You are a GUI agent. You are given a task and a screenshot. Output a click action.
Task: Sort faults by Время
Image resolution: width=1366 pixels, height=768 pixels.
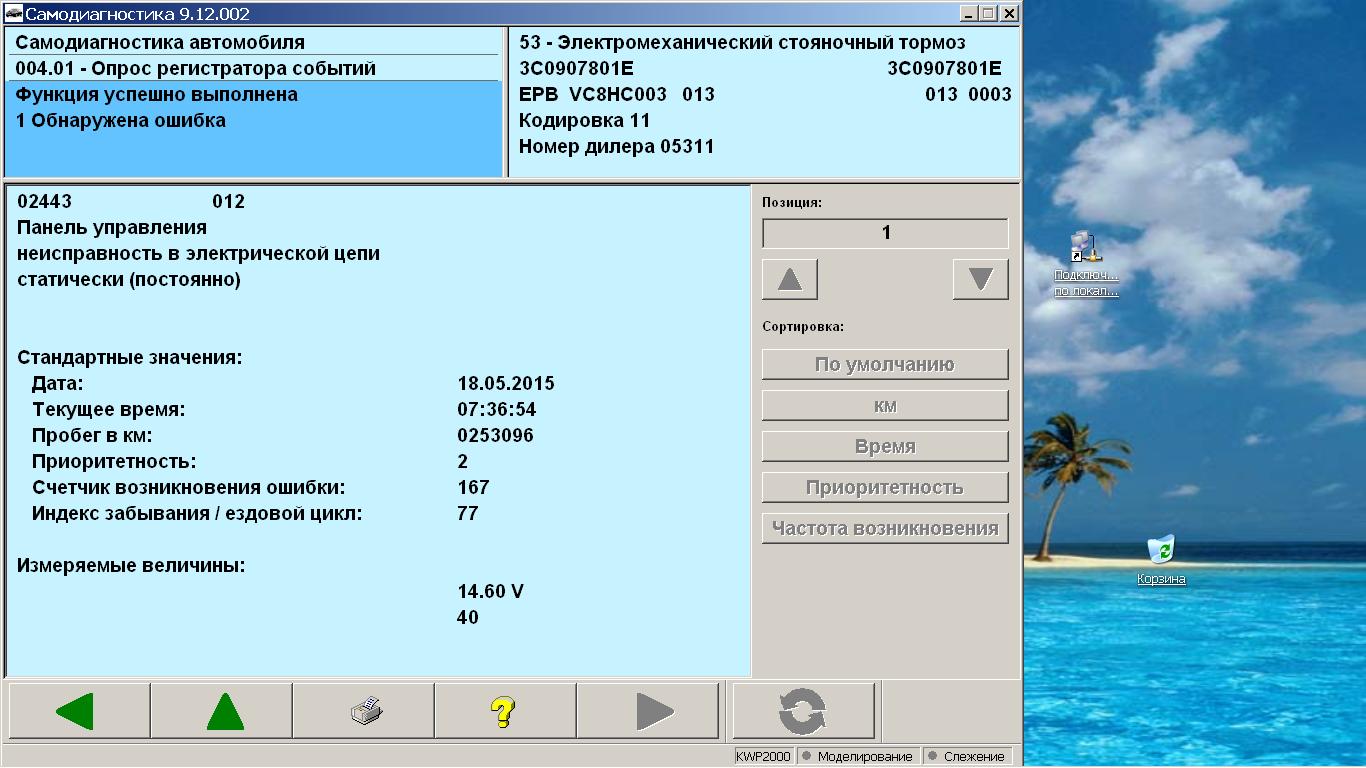click(885, 447)
